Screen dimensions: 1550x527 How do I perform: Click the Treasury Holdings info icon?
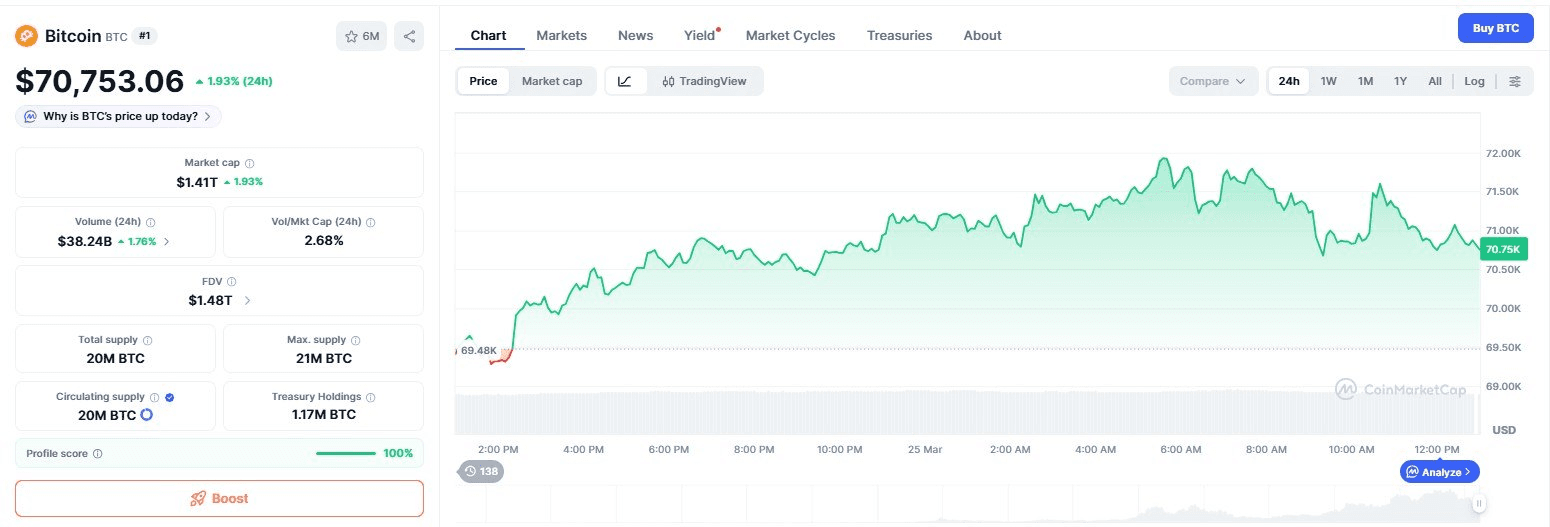tap(371, 397)
